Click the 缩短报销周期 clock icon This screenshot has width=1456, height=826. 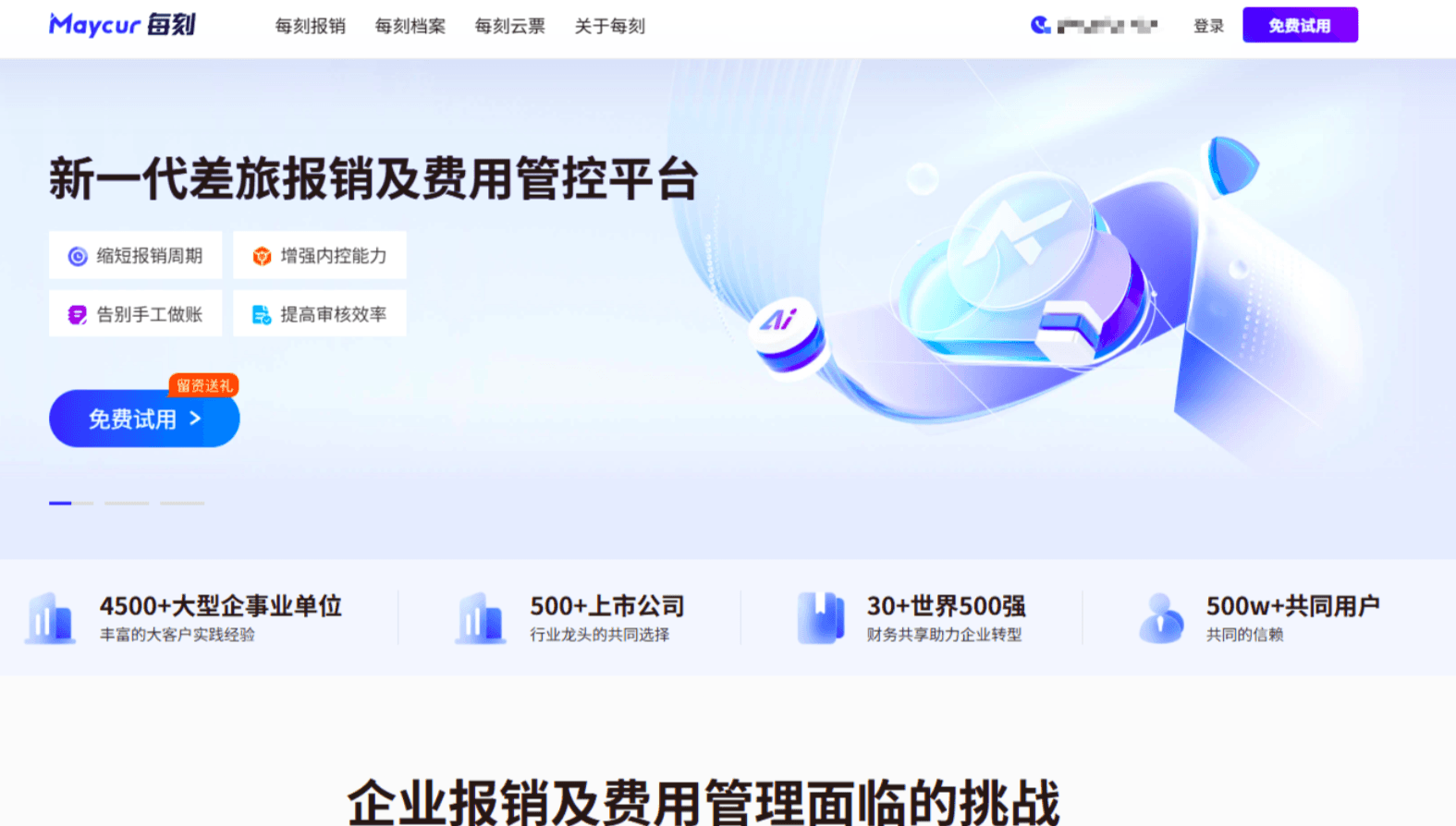coord(78,256)
